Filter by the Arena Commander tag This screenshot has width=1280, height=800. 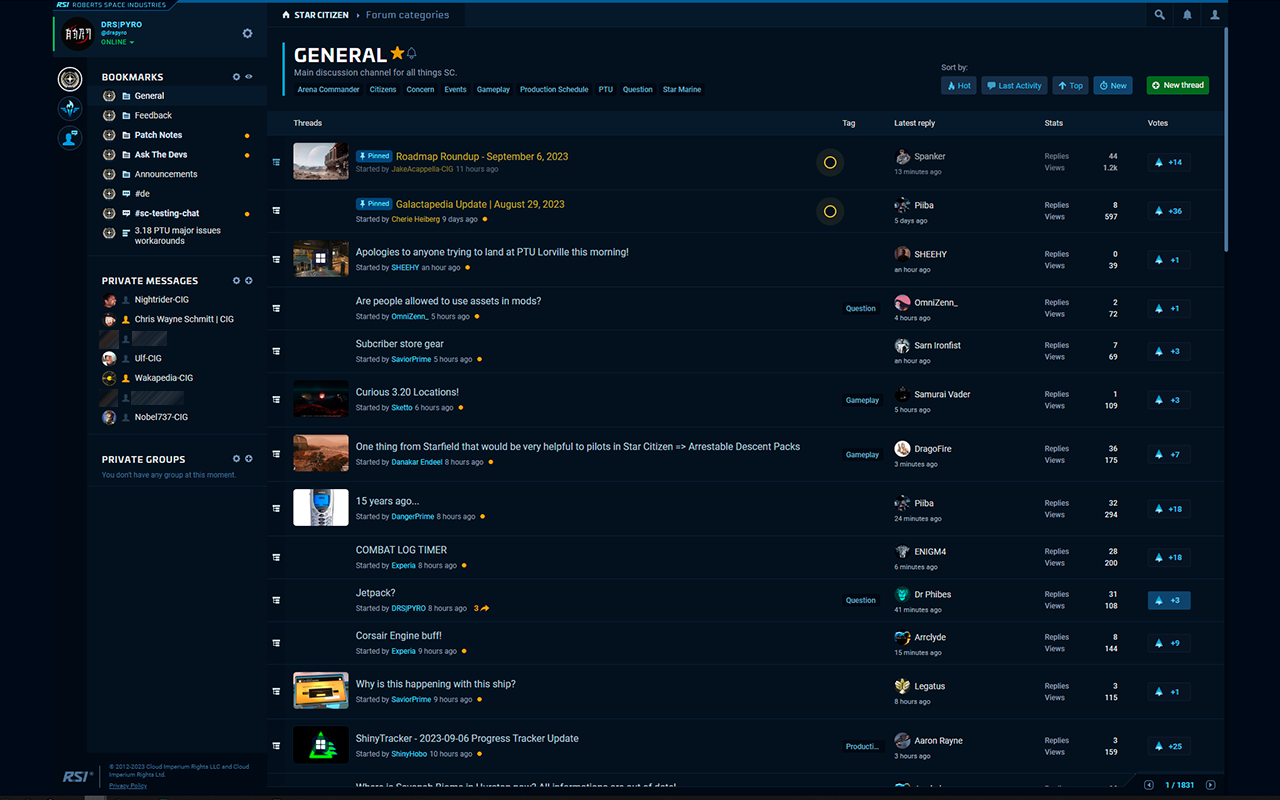(x=329, y=90)
